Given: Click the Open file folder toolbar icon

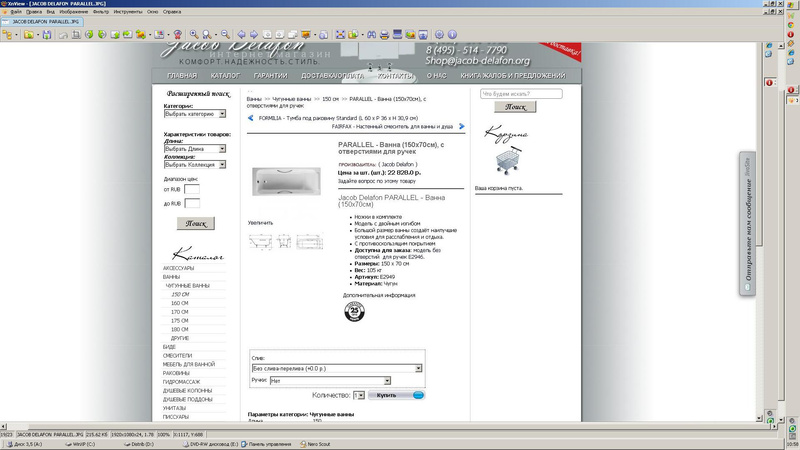Looking at the screenshot, I should [30, 35].
